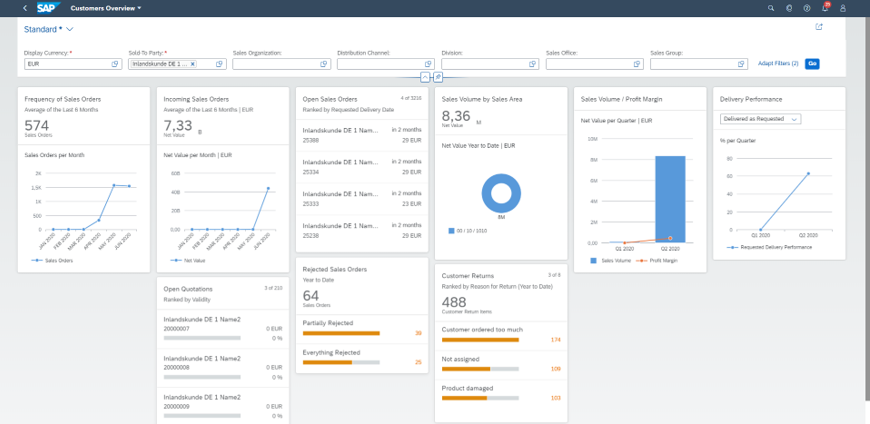This screenshot has height=424, width=870.
Task: Toggle the pin header button
Action: 438,77
